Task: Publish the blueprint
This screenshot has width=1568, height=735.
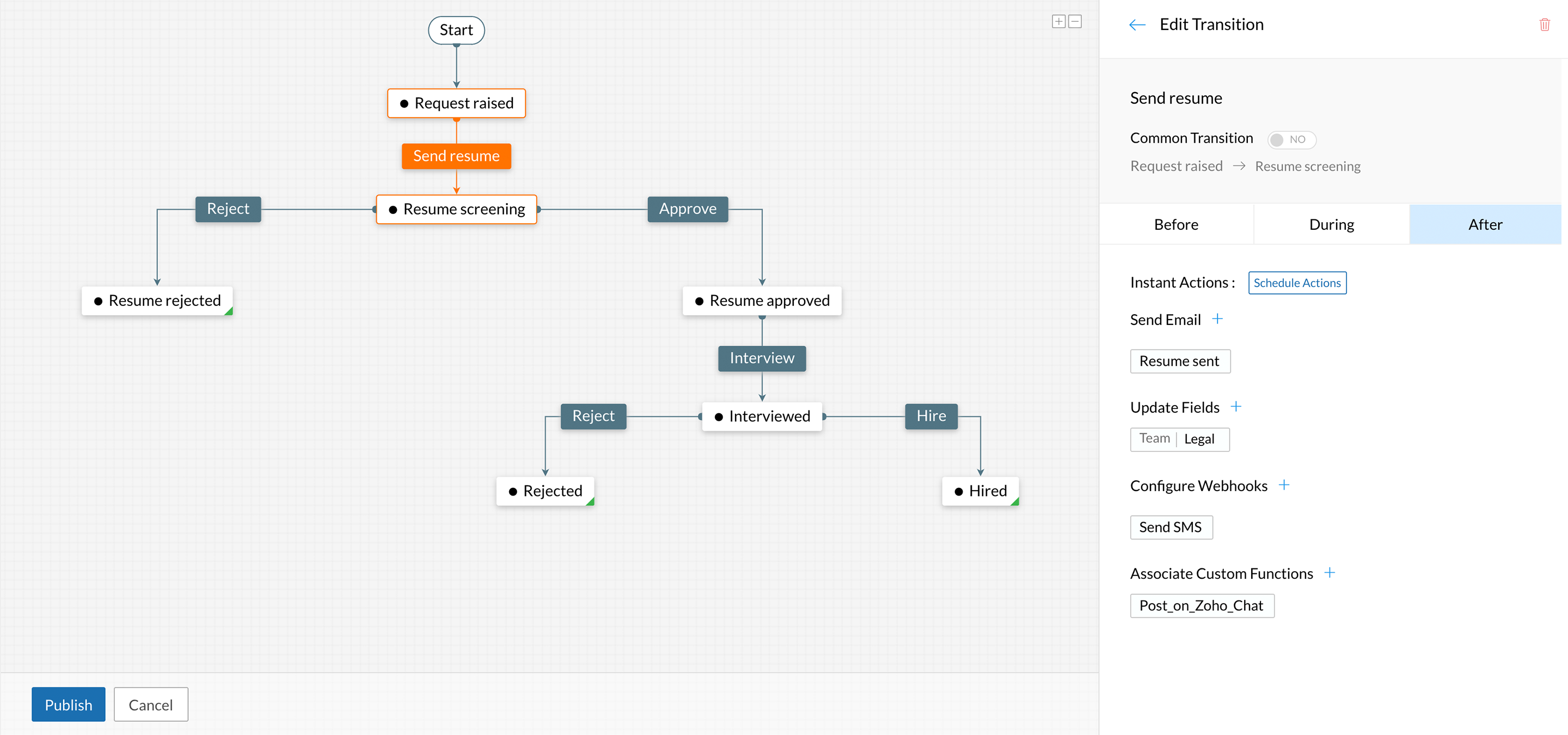Action: (x=68, y=705)
